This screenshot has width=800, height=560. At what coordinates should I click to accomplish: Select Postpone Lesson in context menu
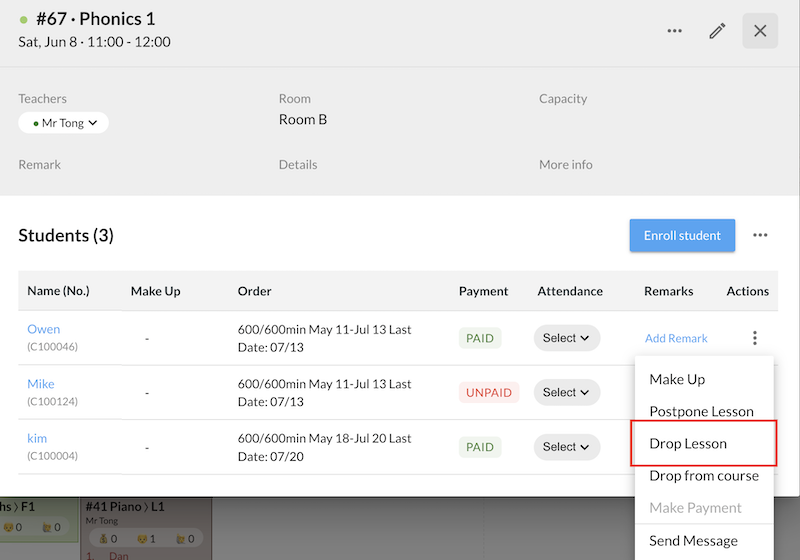pos(701,411)
